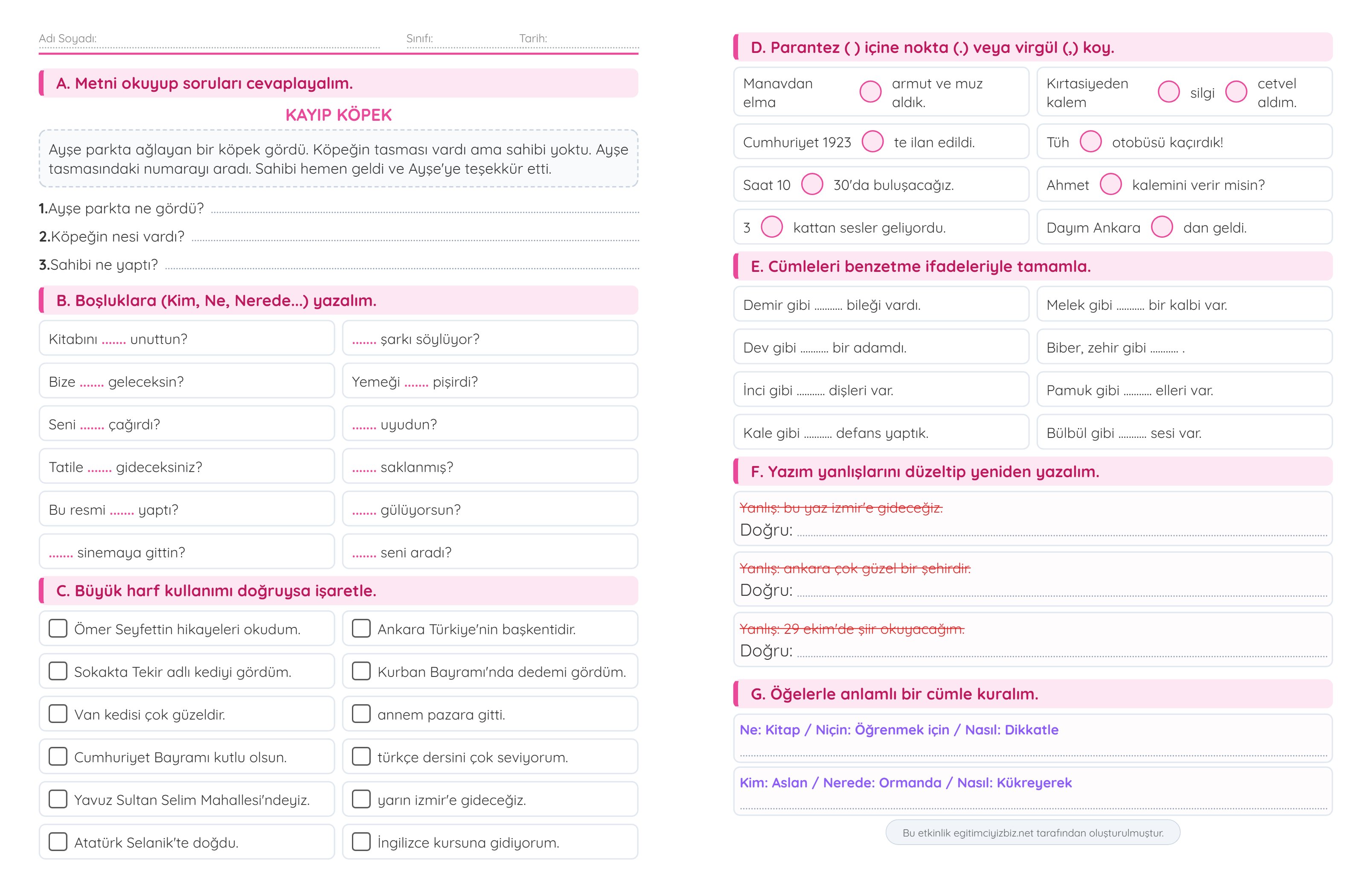Click the blank in "Demir gibi ... bileği vardı."

(x=828, y=306)
